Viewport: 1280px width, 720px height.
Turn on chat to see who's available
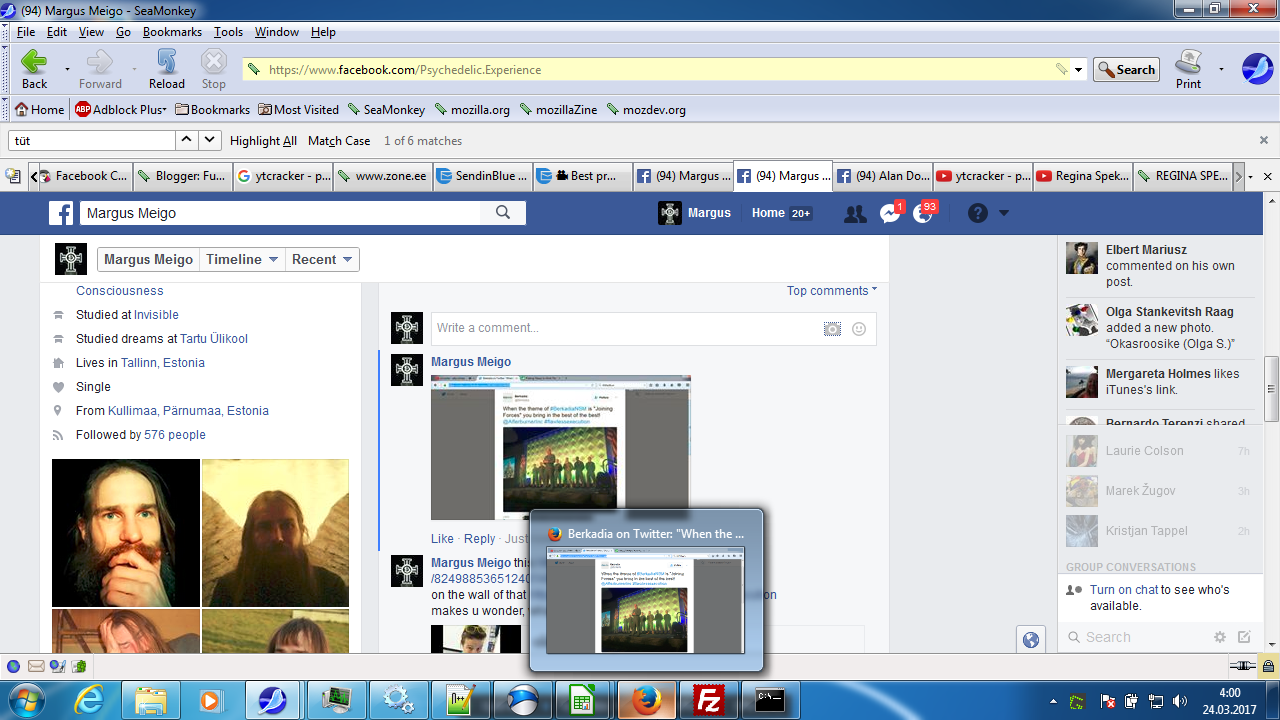click(1124, 589)
